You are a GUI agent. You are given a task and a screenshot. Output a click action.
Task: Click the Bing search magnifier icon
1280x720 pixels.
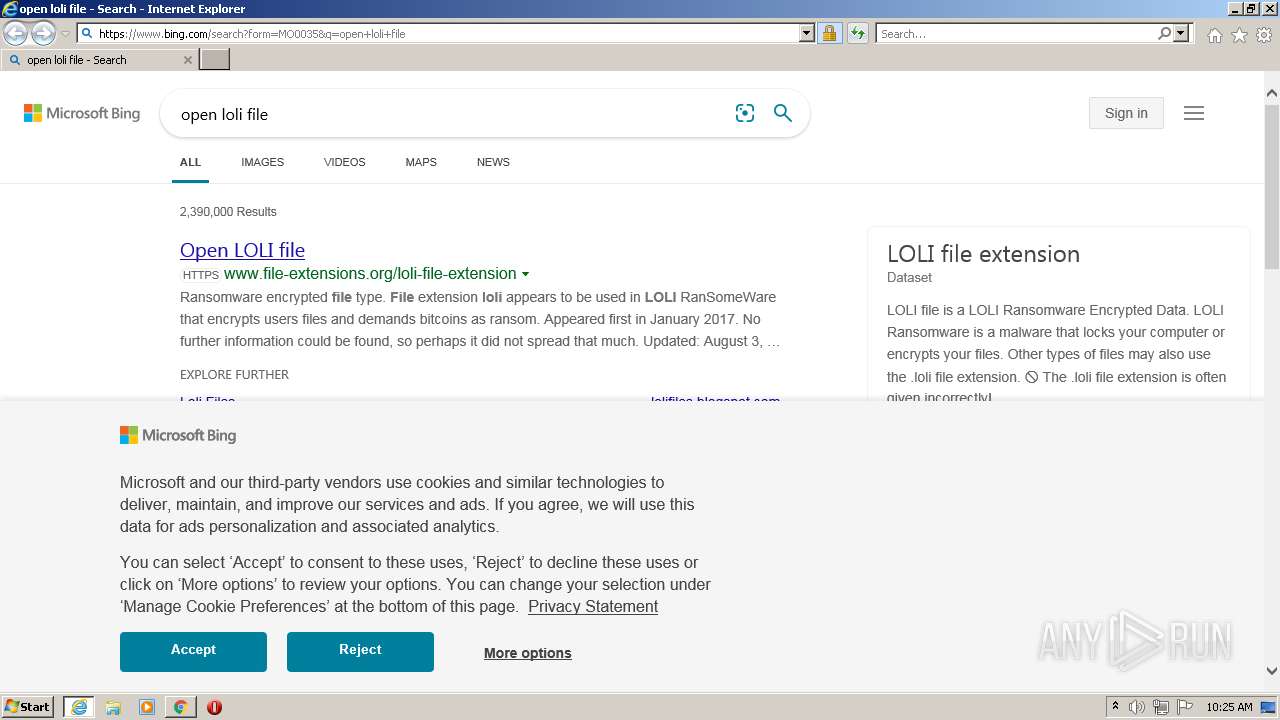pyautogui.click(x=783, y=113)
